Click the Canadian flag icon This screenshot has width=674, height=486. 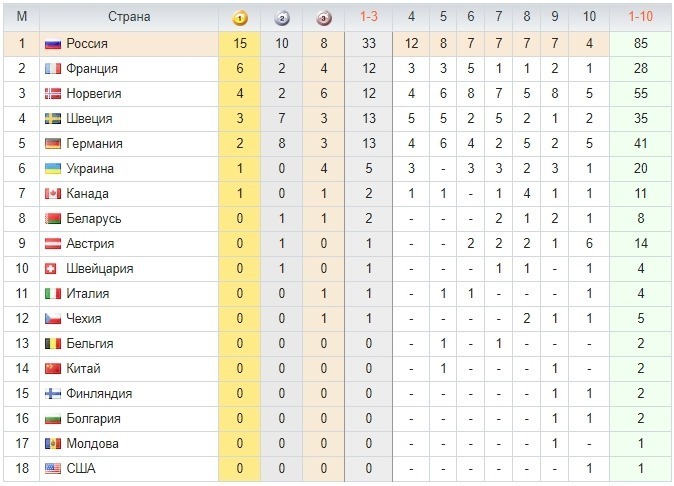[53, 194]
